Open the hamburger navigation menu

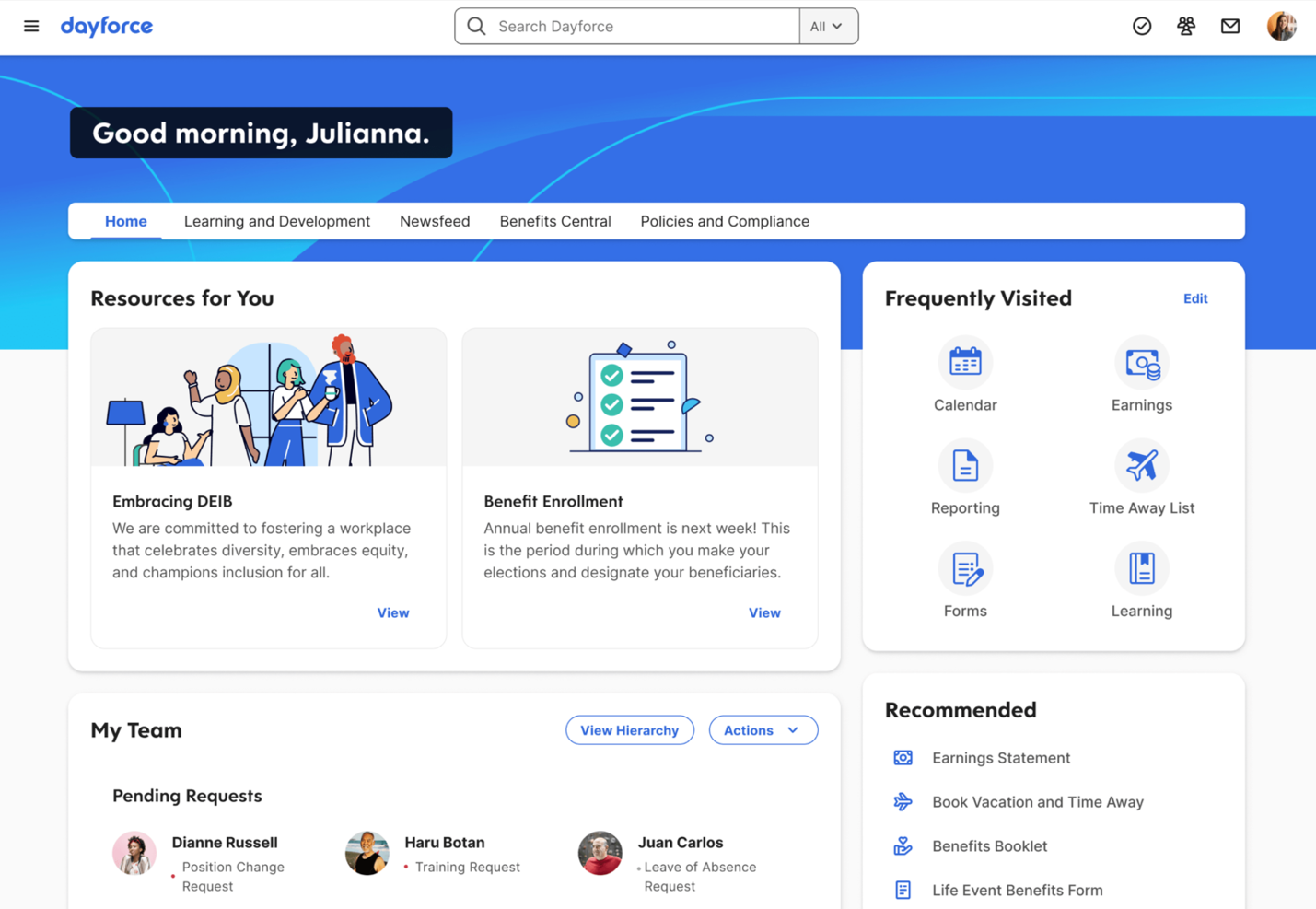(x=31, y=27)
